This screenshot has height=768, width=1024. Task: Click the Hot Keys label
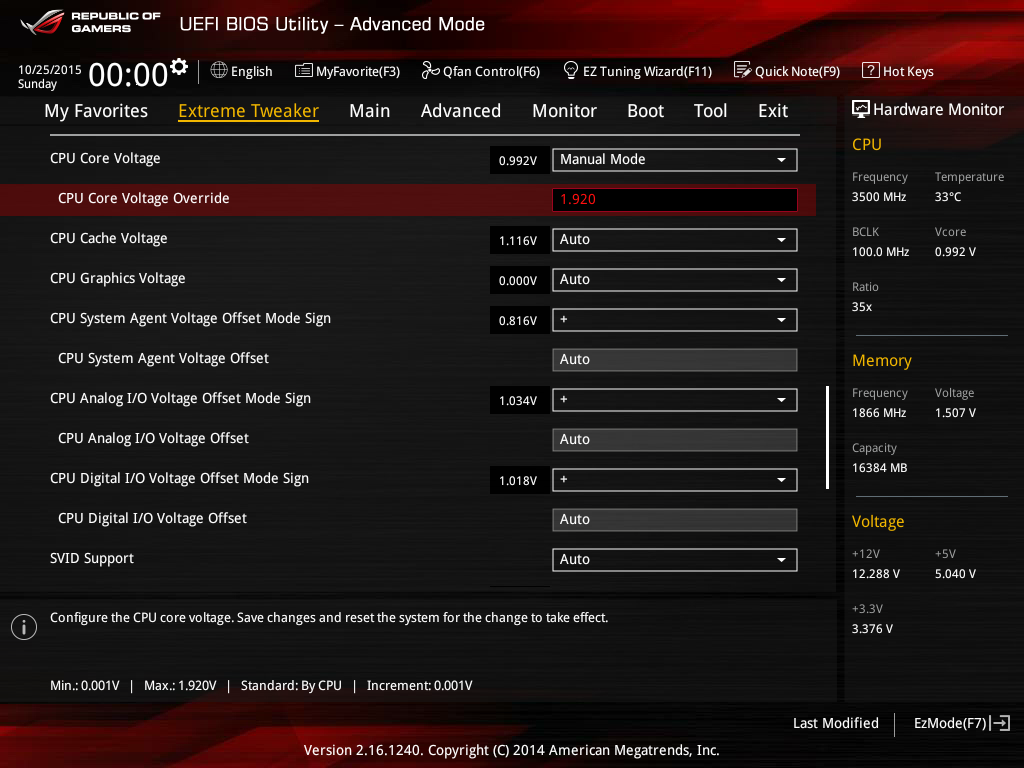tap(908, 71)
